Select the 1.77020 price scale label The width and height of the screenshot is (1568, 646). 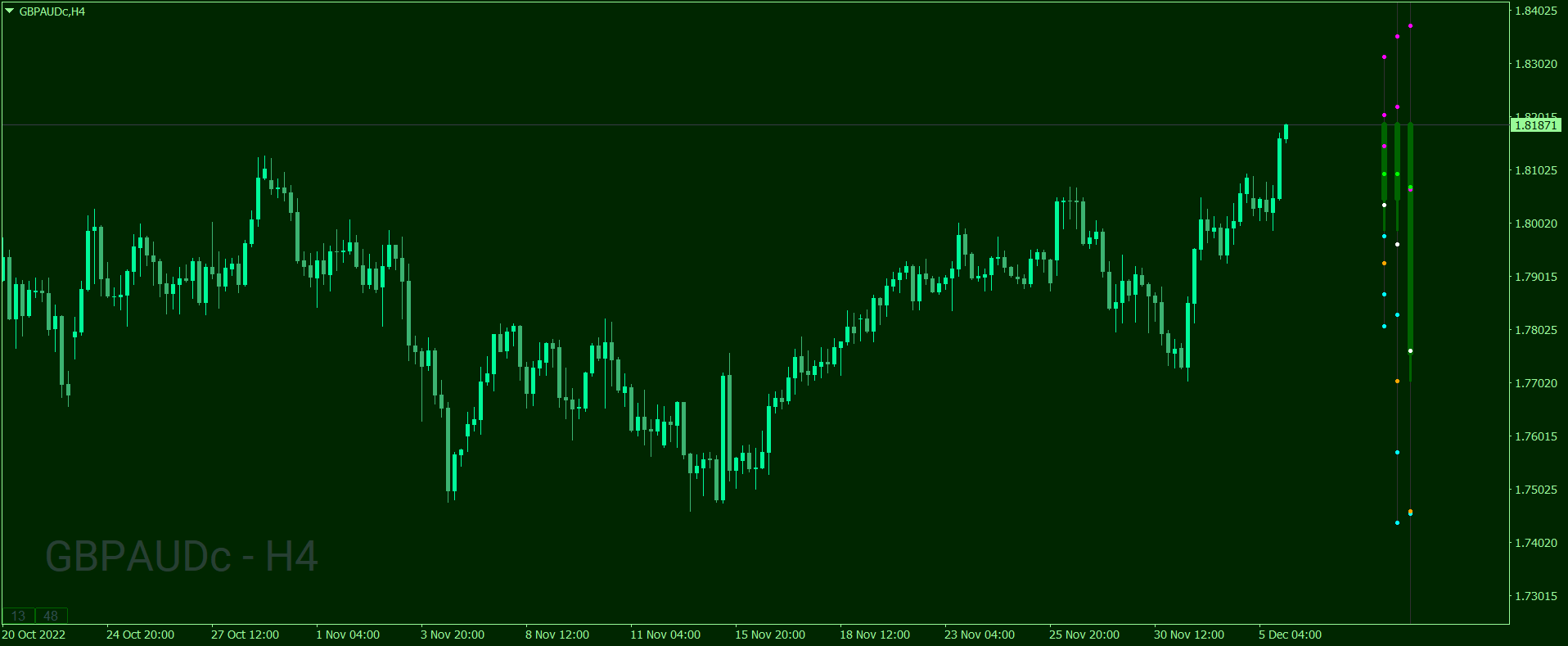[1536, 383]
